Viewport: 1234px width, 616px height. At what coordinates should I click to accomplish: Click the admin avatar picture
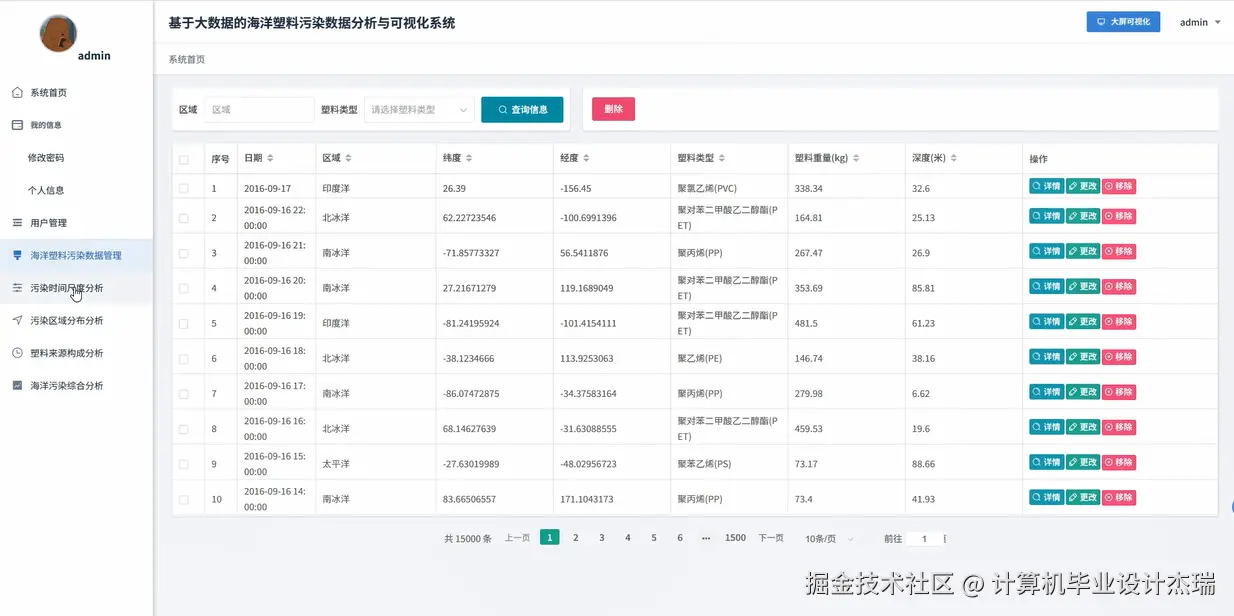pos(58,33)
